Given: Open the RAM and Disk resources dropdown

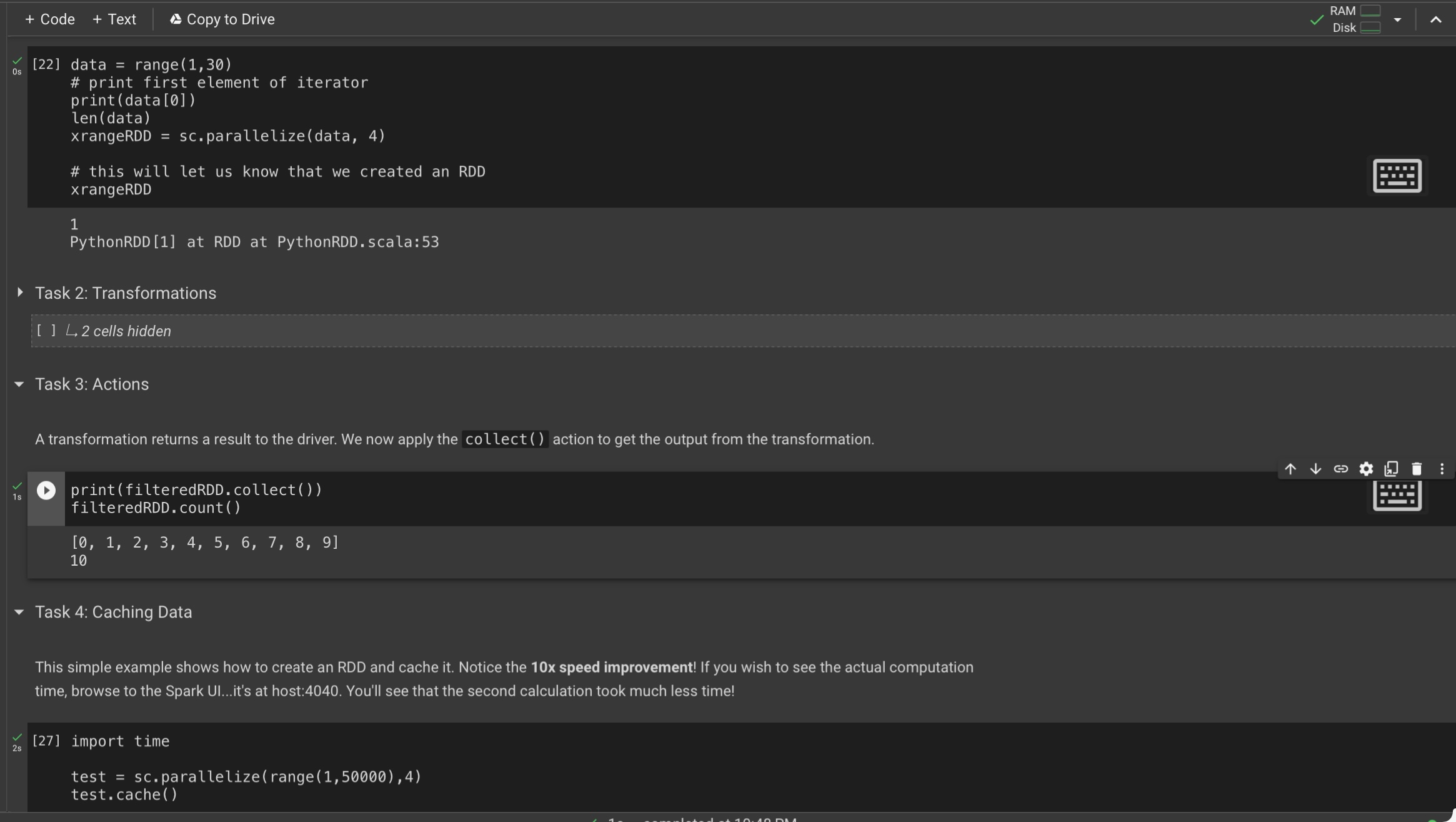Looking at the screenshot, I should click(1397, 19).
